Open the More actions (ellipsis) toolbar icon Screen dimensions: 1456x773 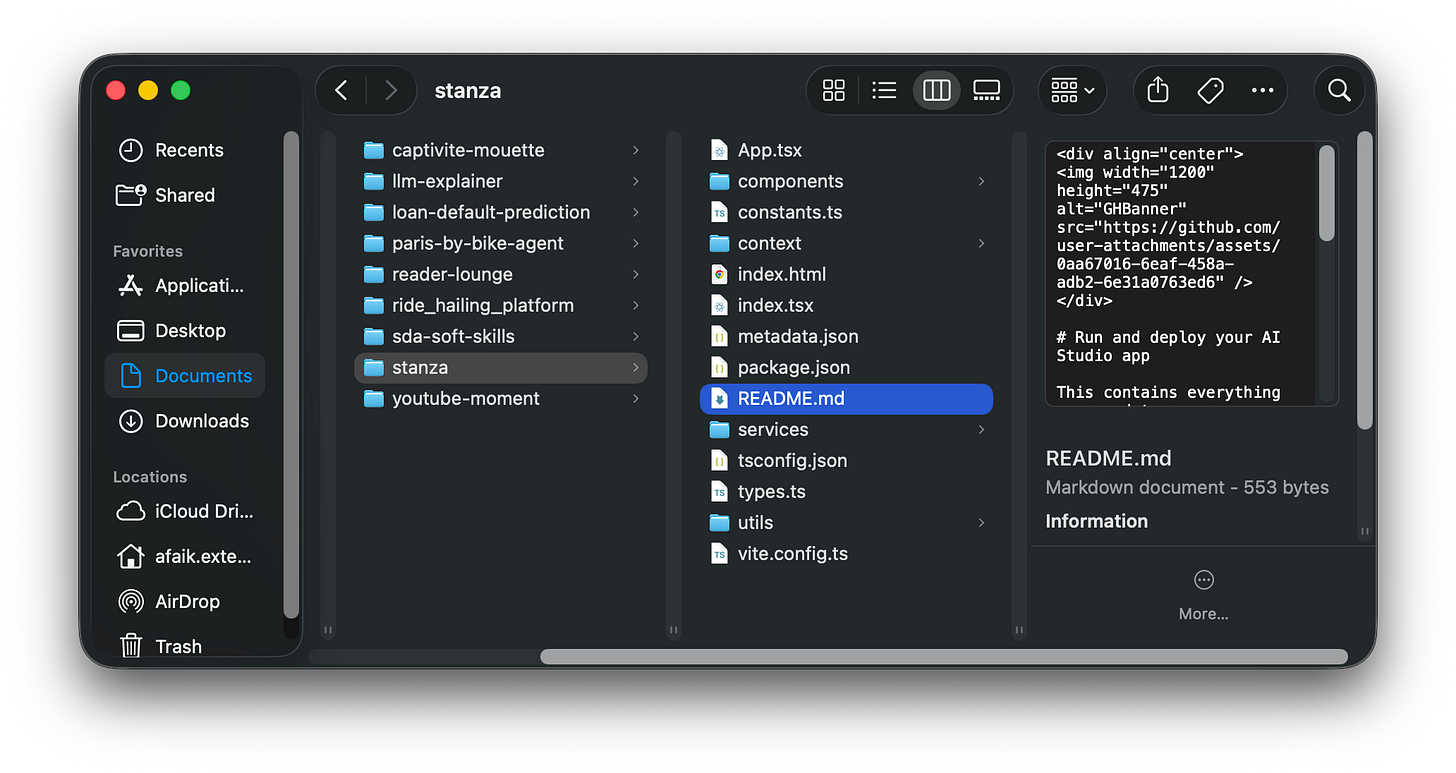click(1262, 90)
